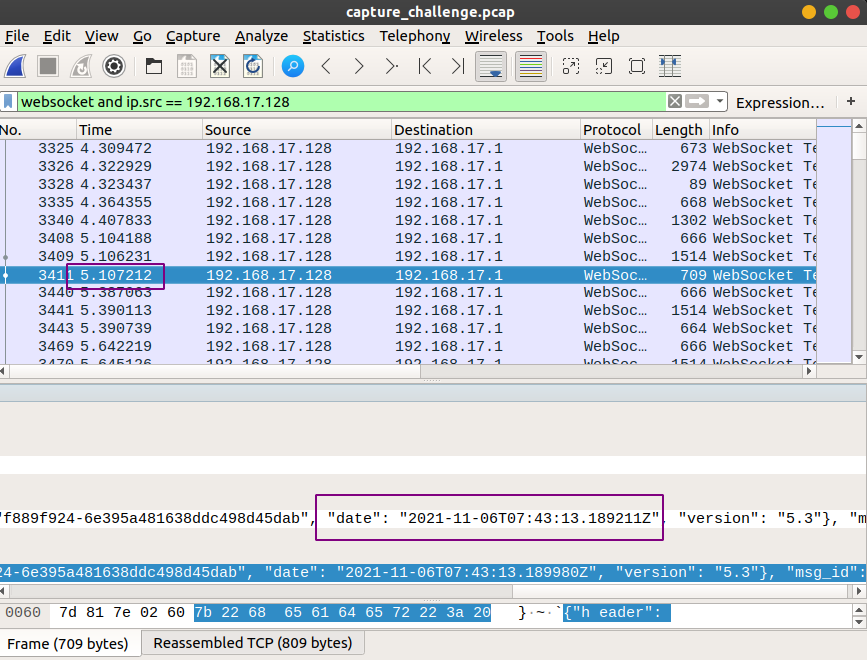Image resolution: width=867 pixels, height=660 pixels.
Task: Go to the next packet arrow
Action: pos(359,67)
